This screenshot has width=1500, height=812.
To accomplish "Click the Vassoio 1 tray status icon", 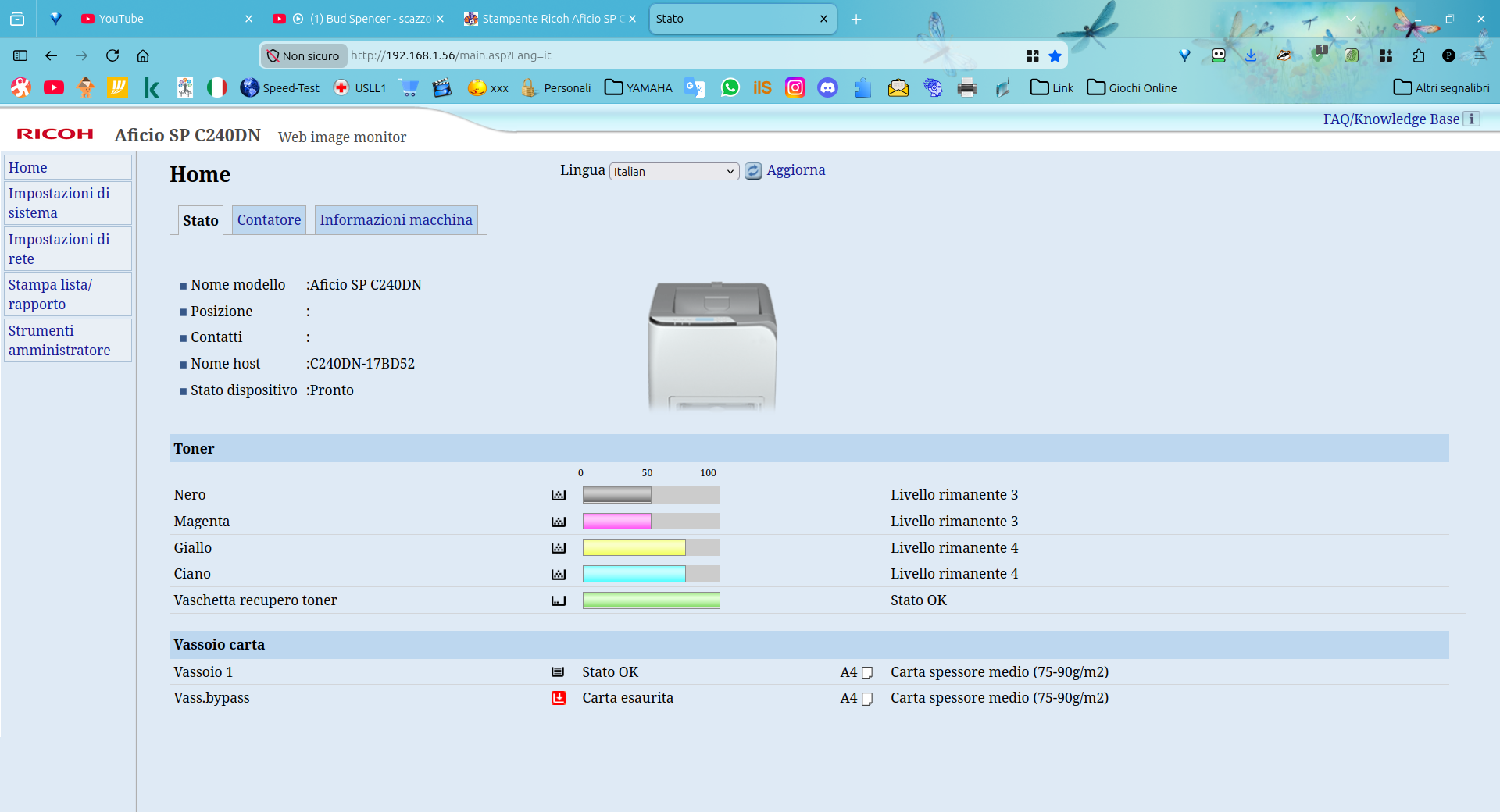I will (x=558, y=672).
